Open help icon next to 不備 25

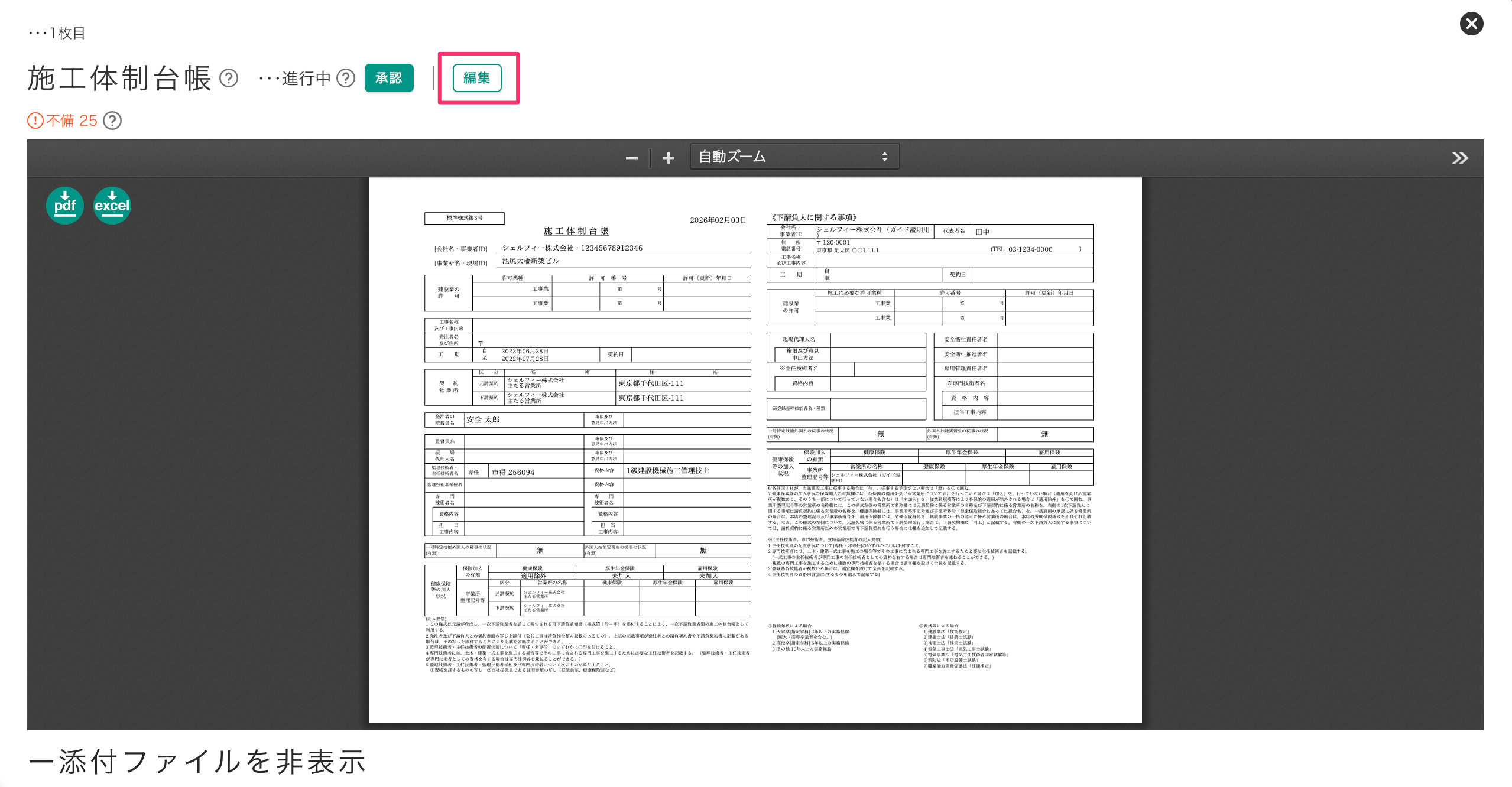coord(112,121)
